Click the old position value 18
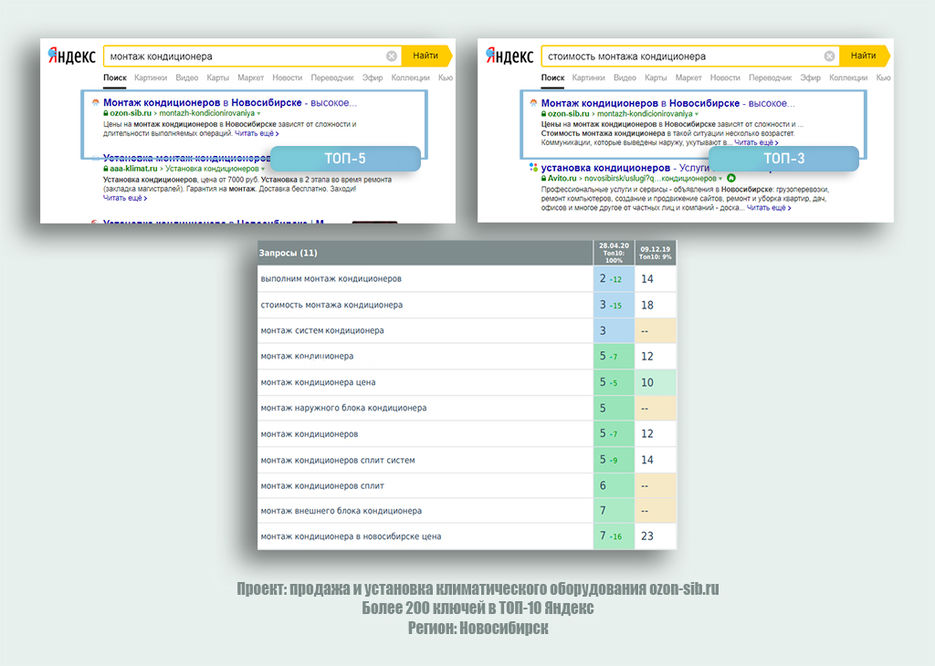 pyautogui.click(x=648, y=305)
